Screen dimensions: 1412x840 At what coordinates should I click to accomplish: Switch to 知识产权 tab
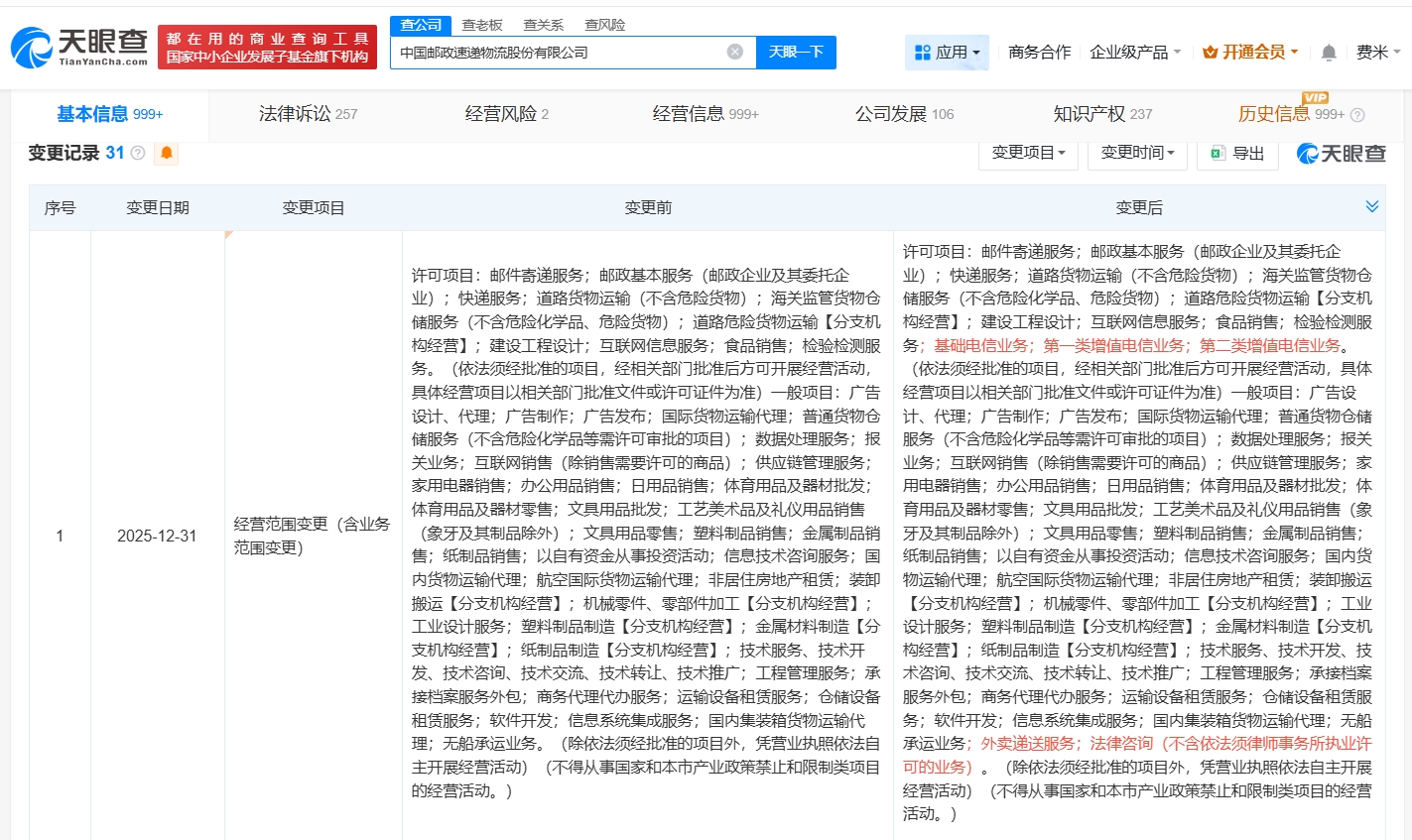pos(1102,114)
